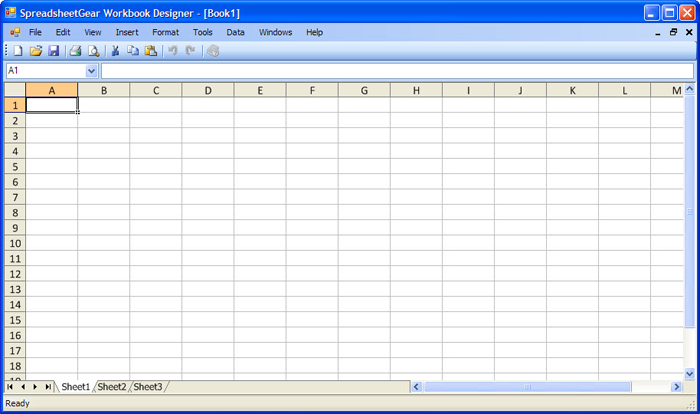Click the Ready status bar text
This screenshot has height=414, width=700.
[17, 403]
